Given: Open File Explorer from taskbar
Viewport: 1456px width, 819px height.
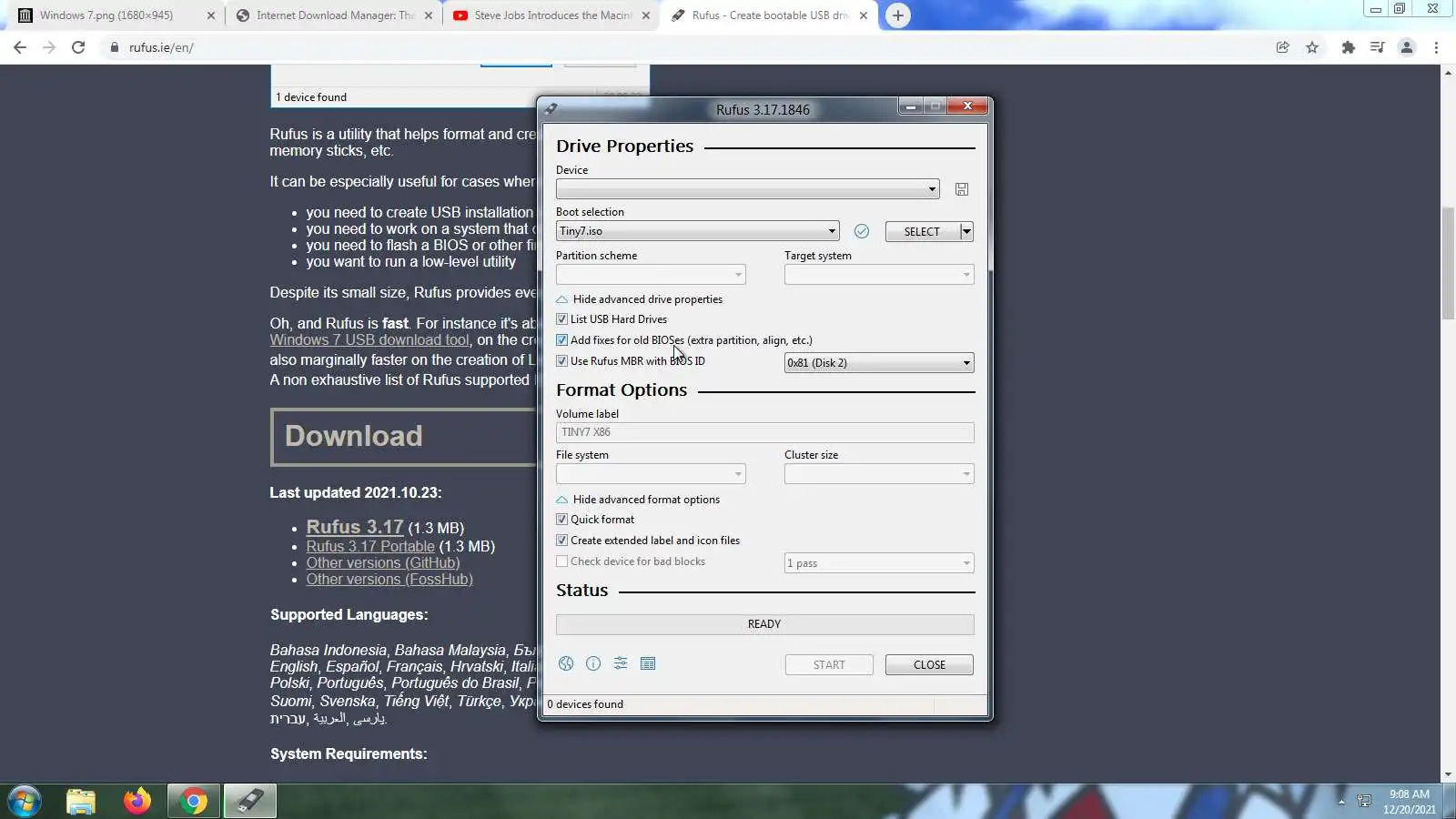Looking at the screenshot, I should click(81, 802).
